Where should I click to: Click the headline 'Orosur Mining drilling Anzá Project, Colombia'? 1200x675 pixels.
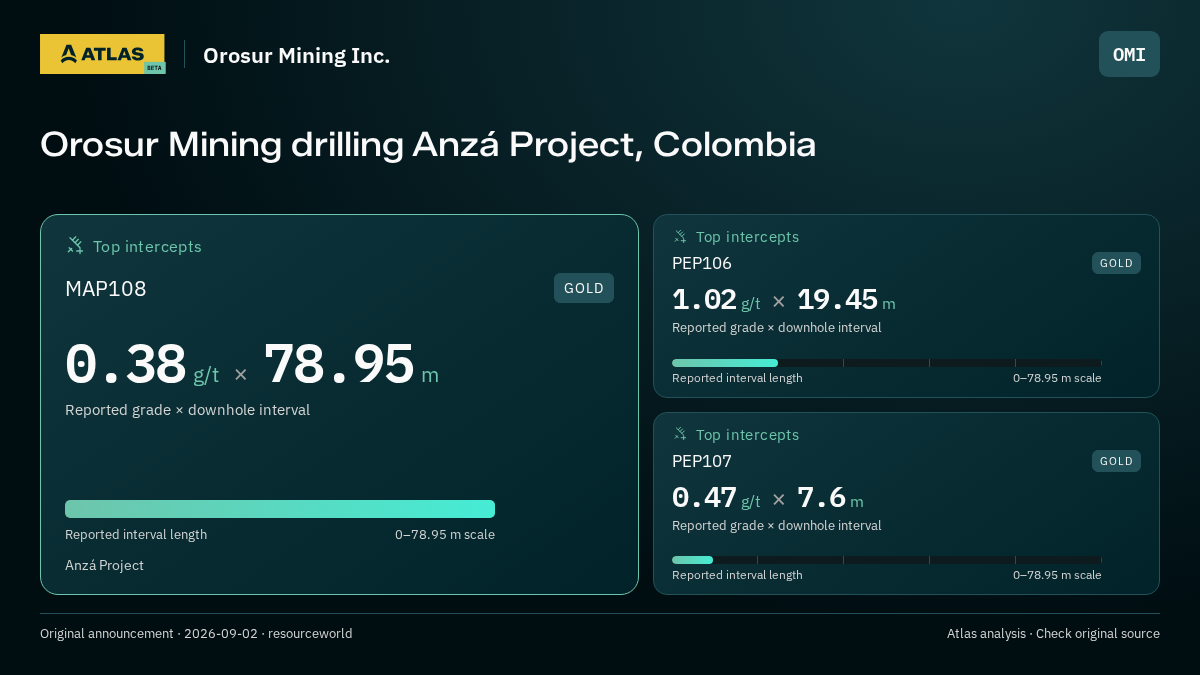pyautogui.click(x=428, y=144)
